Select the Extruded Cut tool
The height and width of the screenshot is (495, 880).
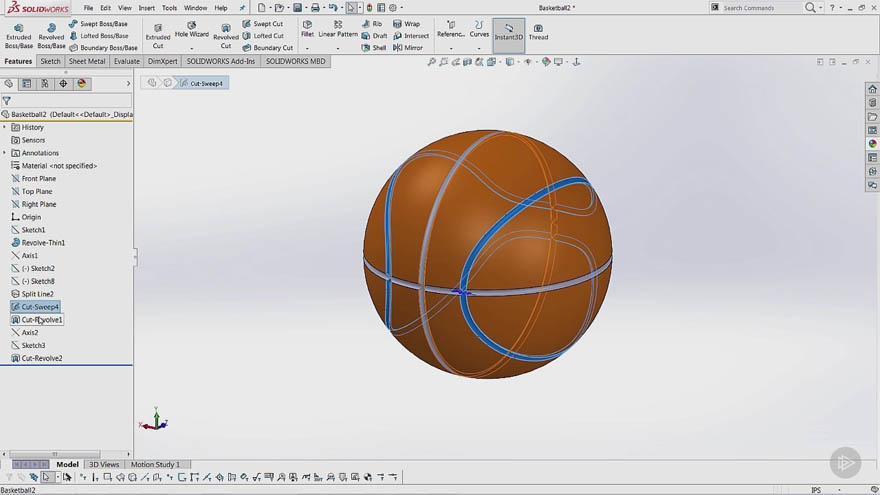coord(158,36)
